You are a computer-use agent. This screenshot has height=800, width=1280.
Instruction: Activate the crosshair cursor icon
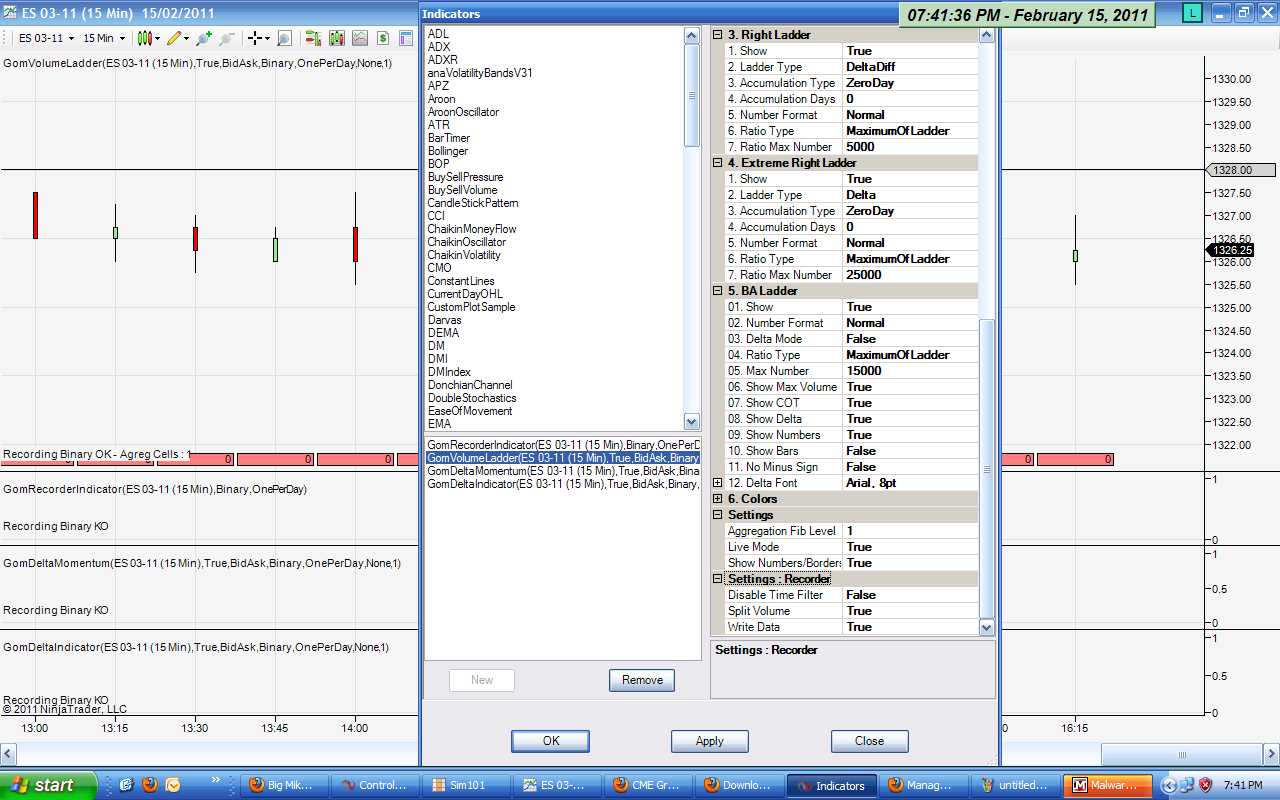point(255,38)
